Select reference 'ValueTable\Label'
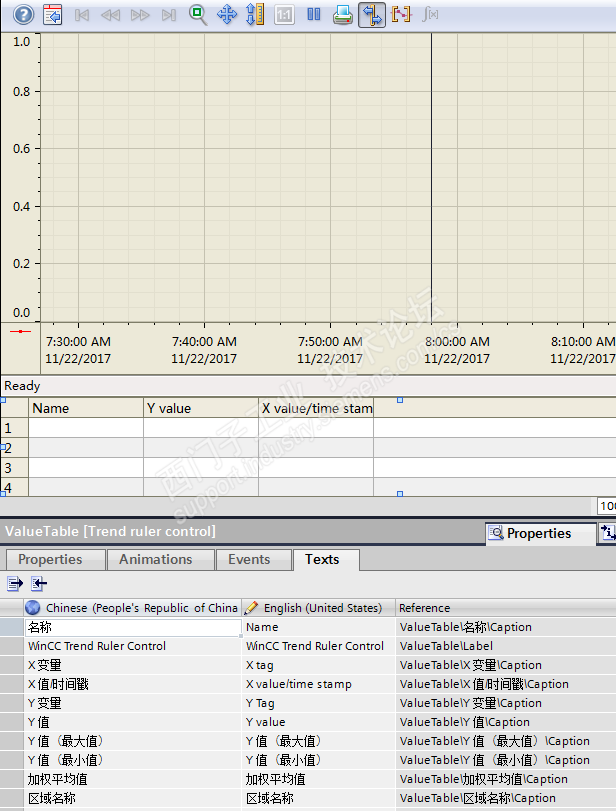 pos(506,646)
